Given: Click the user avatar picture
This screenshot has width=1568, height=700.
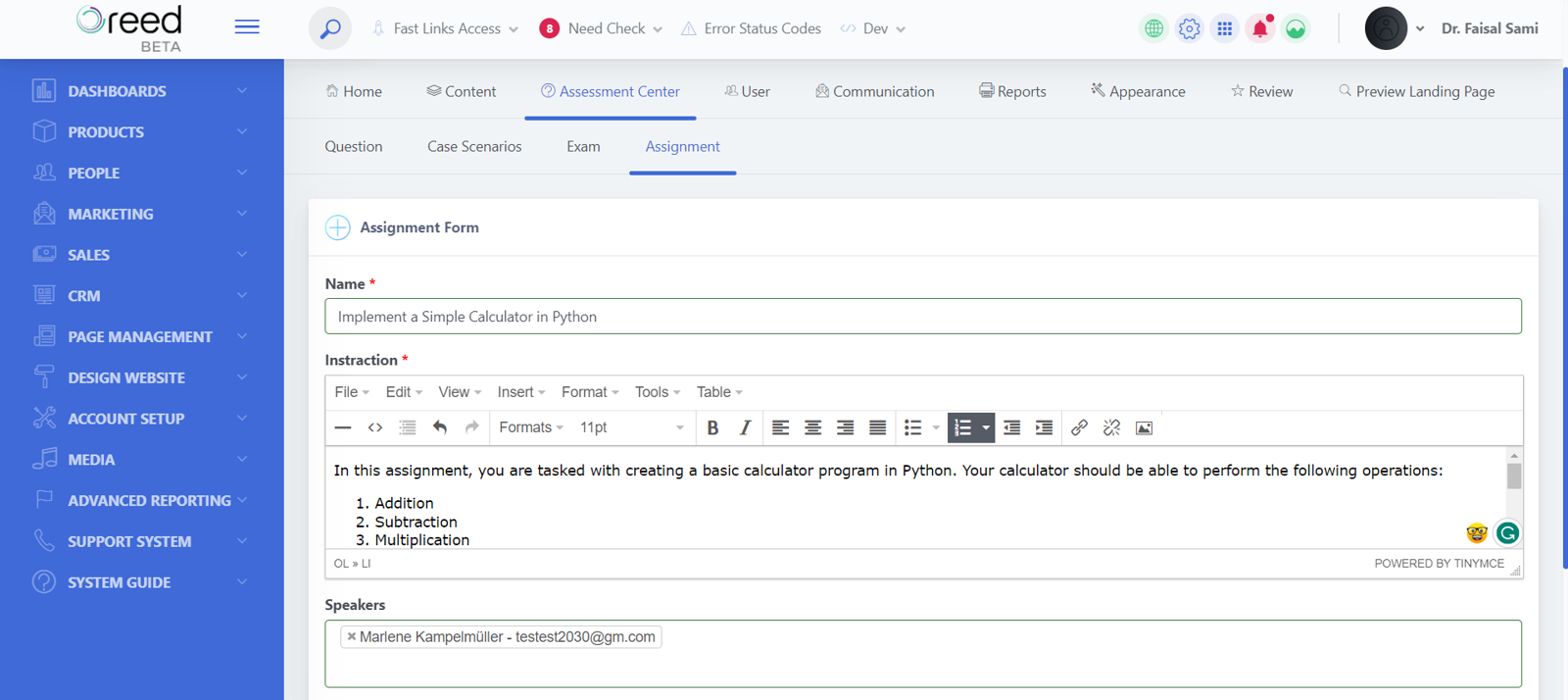Looking at the screenshot, I should coord(1386,28).
